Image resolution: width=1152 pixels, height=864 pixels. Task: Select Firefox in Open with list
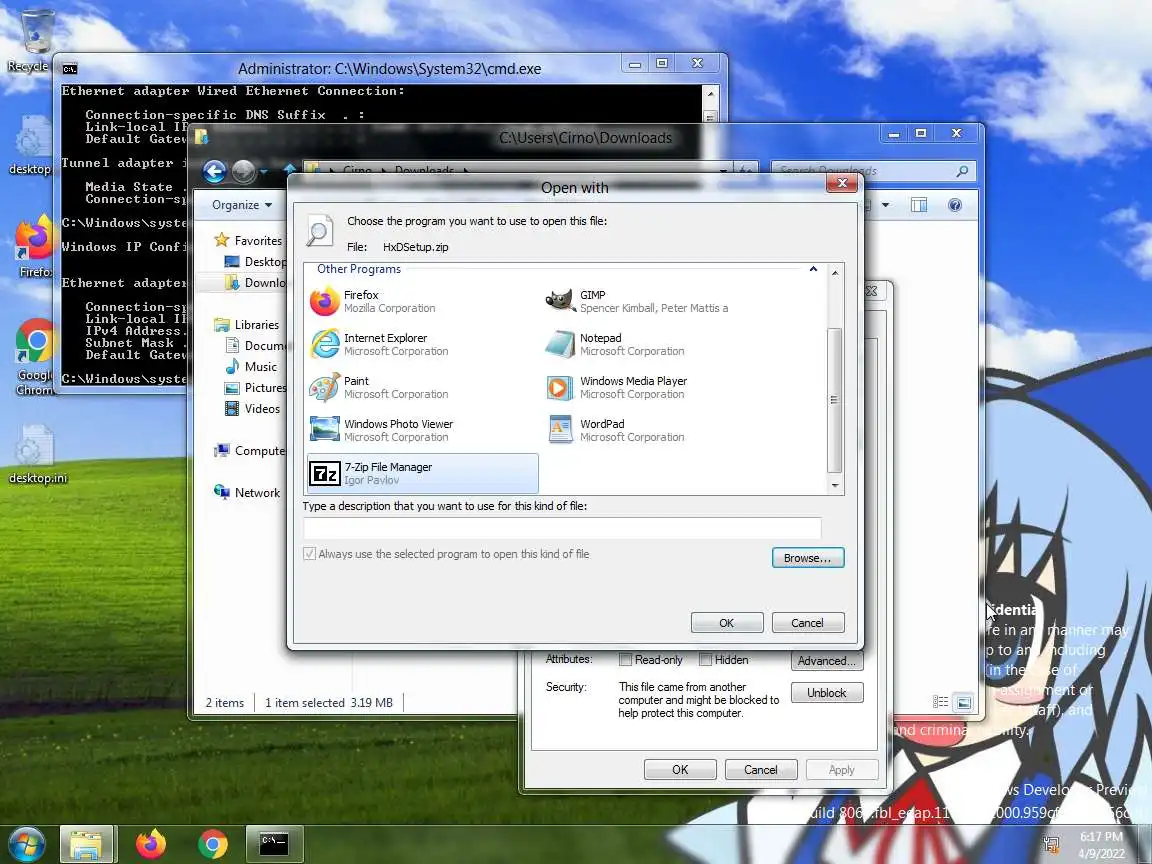[422, 301]
